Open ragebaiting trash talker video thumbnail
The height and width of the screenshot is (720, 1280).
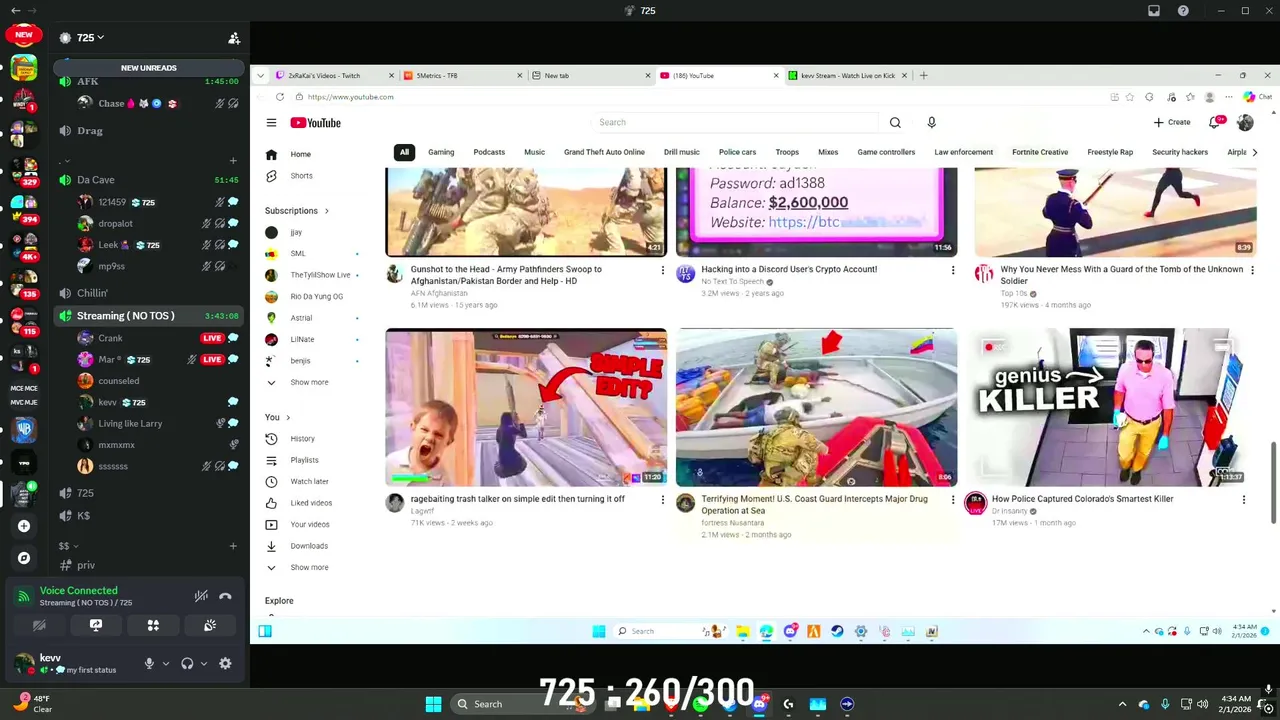526,407
